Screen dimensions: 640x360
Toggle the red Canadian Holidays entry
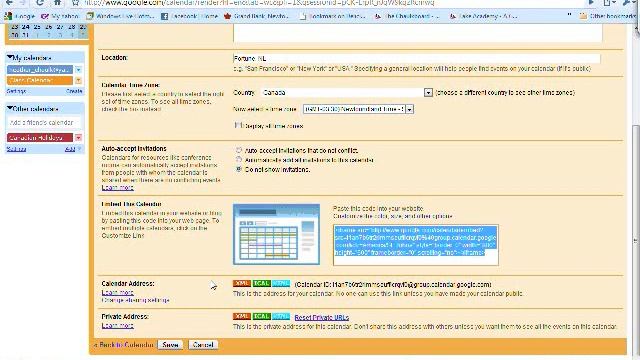[40, 138]
